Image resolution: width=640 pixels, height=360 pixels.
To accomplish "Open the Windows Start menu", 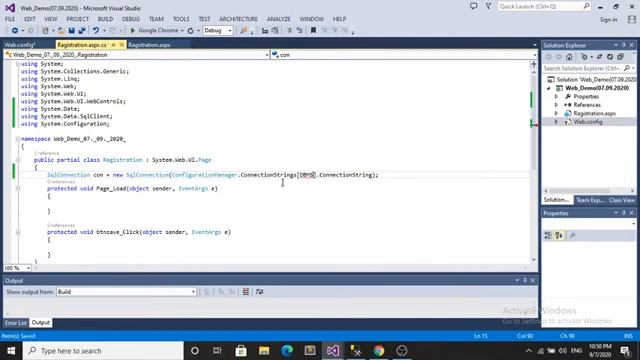I will [x=11, y=351].
